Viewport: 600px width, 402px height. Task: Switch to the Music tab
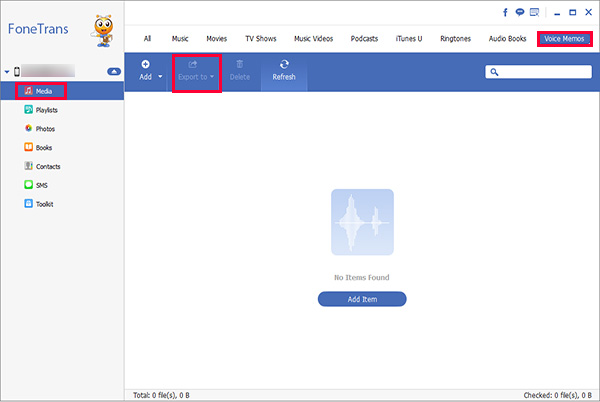180,39
